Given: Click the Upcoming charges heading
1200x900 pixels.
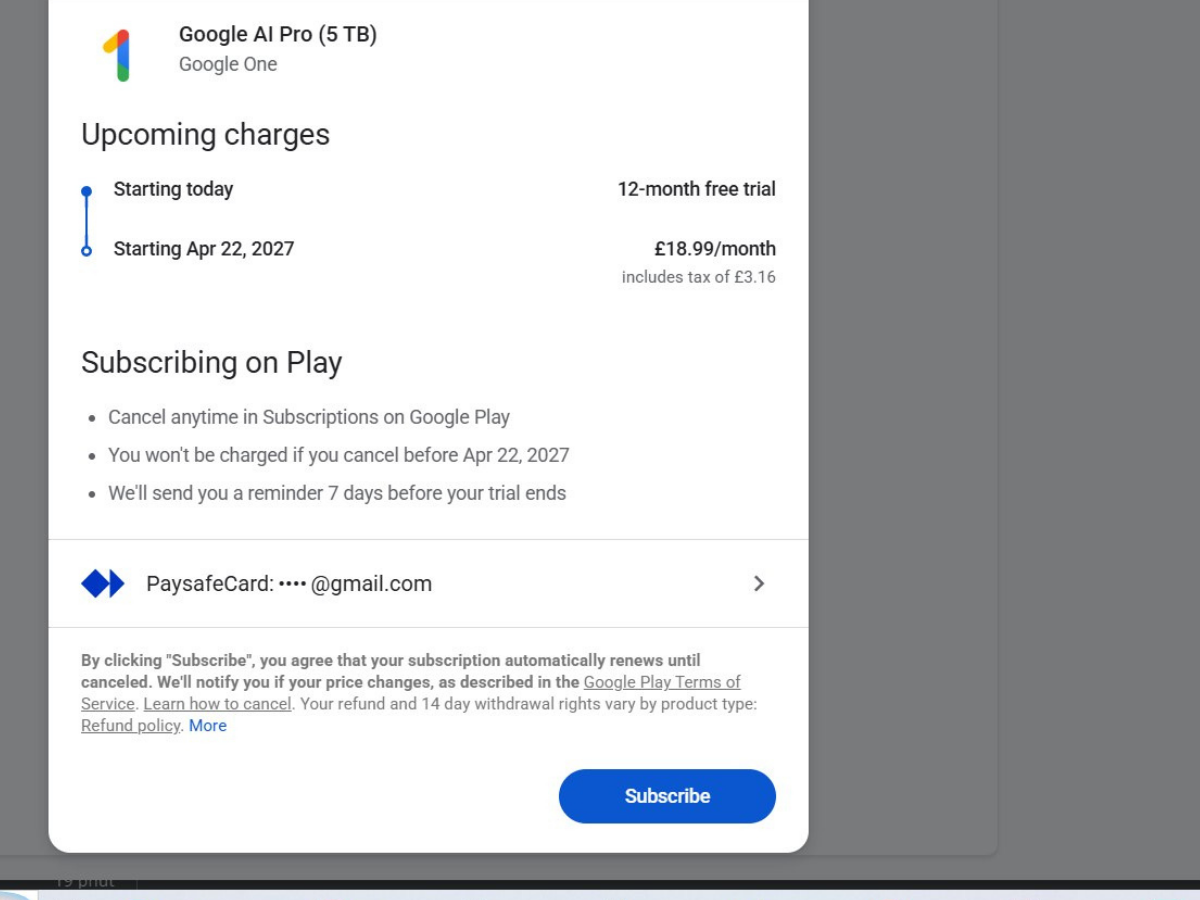Looking at the screenshot, I should (x=205, y=135).
